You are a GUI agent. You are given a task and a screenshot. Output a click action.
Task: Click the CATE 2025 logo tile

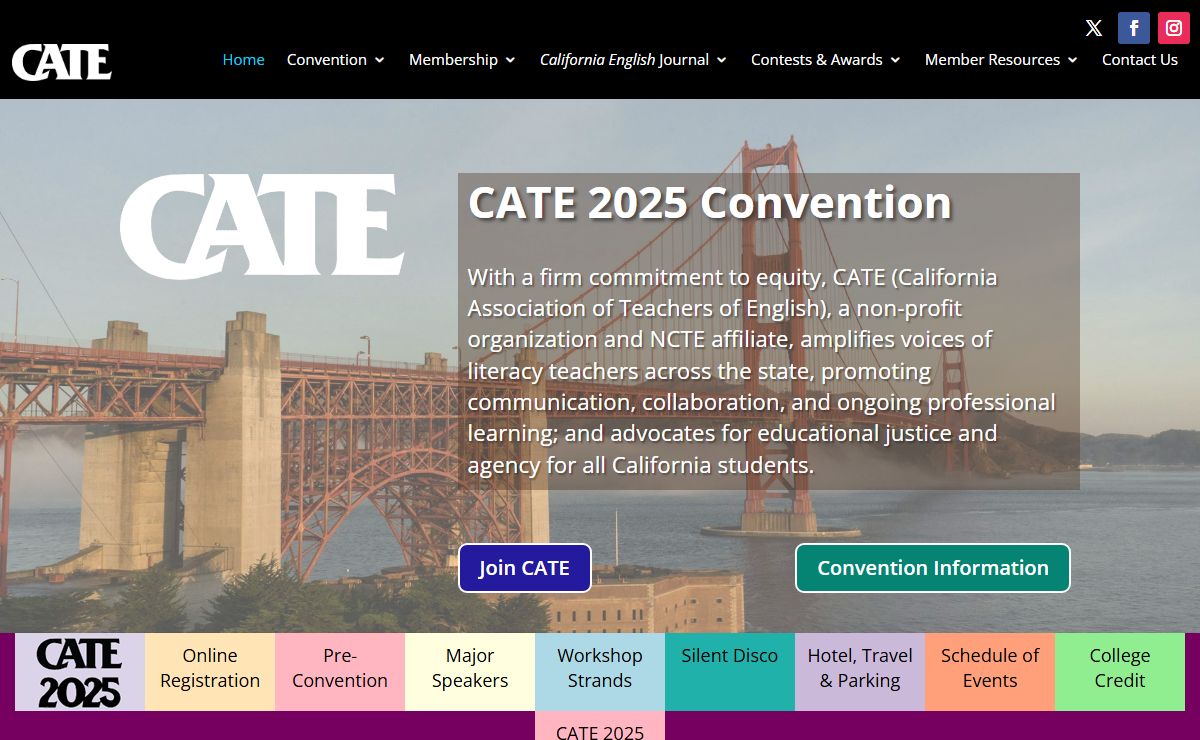tap(80, 672)
